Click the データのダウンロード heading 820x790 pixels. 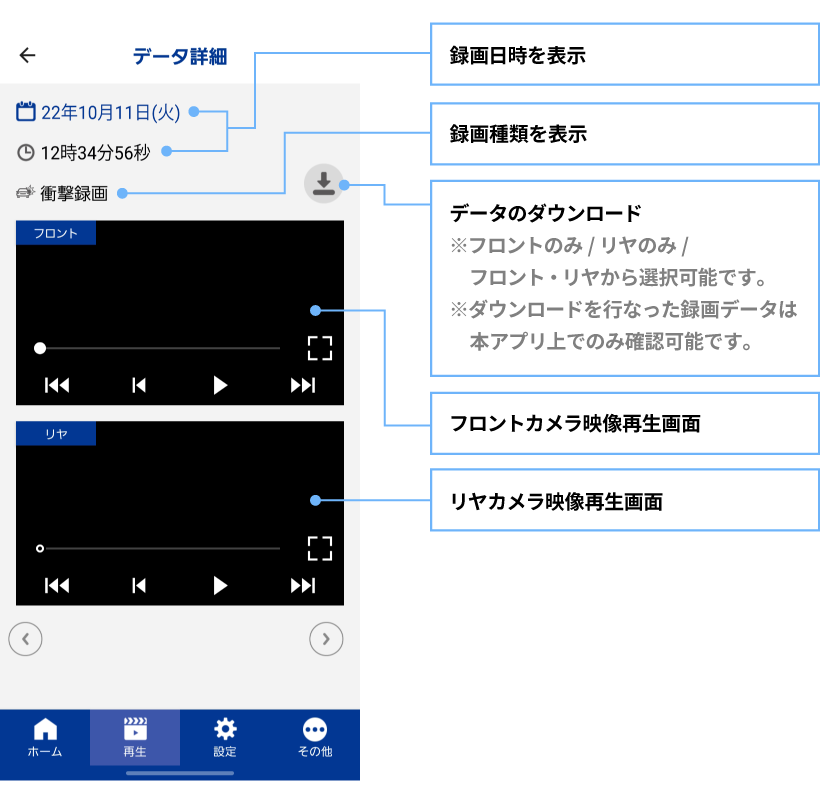click(545, 213)
